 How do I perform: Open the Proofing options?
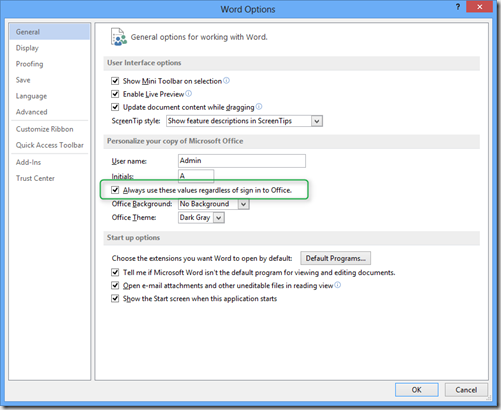click(x=50, y=64)
